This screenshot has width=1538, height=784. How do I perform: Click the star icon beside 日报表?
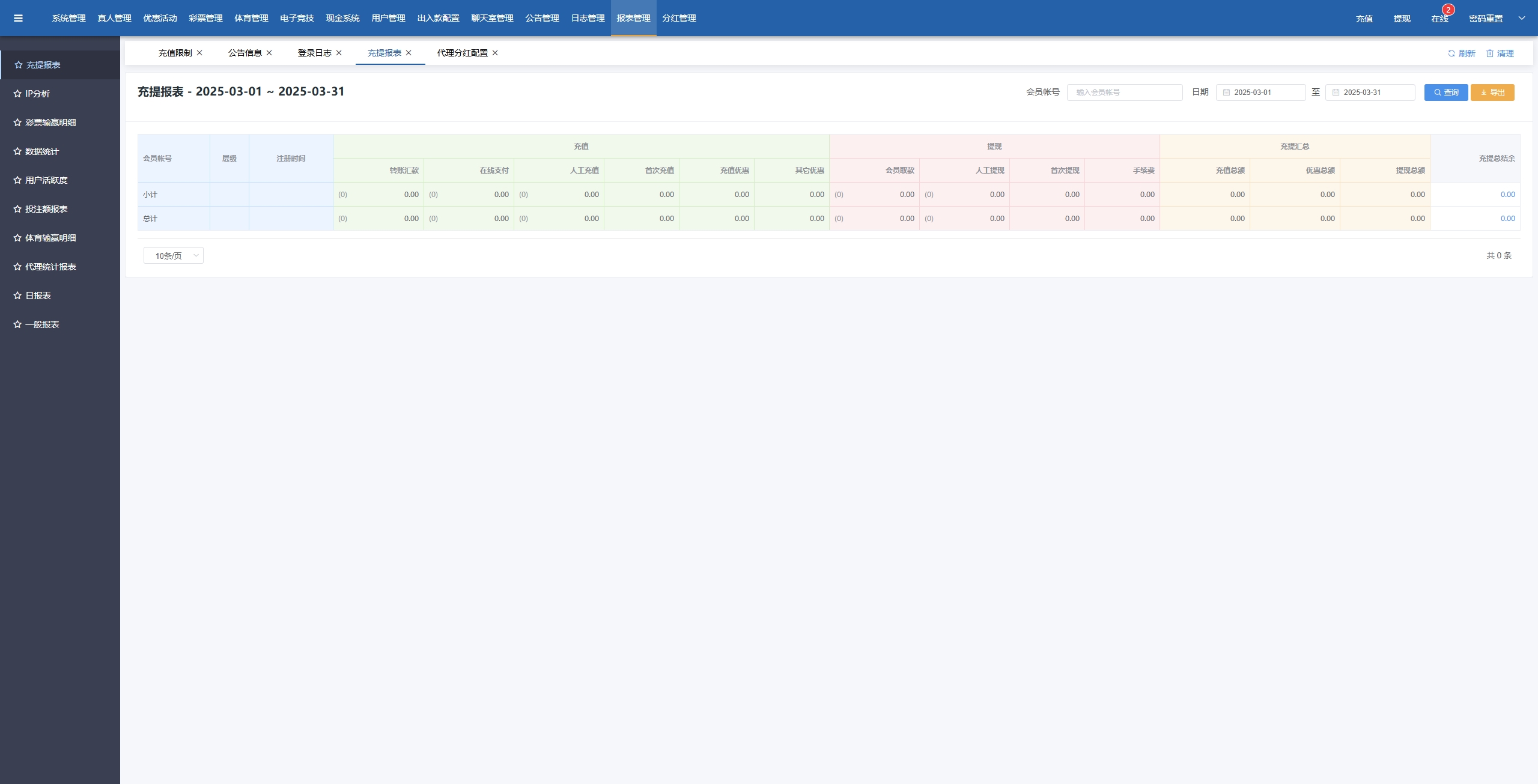pyautogui.click(x=17, y=296)
